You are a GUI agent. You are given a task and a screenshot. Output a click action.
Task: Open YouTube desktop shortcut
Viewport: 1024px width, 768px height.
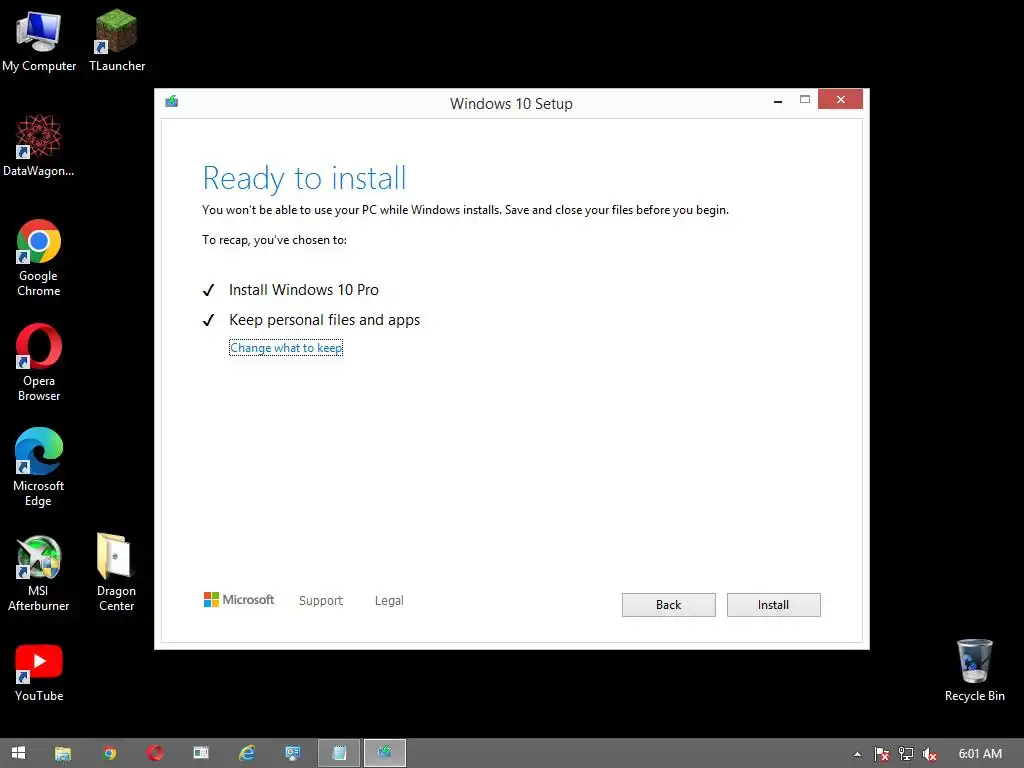pos(39,673)
